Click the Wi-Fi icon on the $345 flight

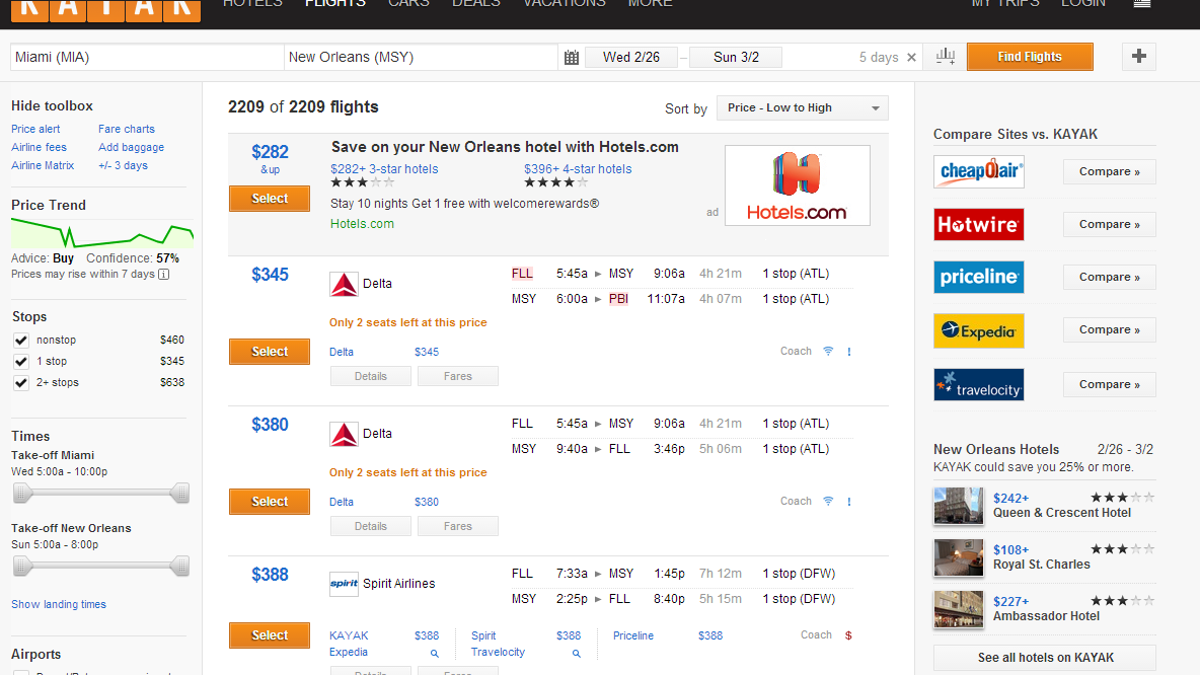pos(828,351)
